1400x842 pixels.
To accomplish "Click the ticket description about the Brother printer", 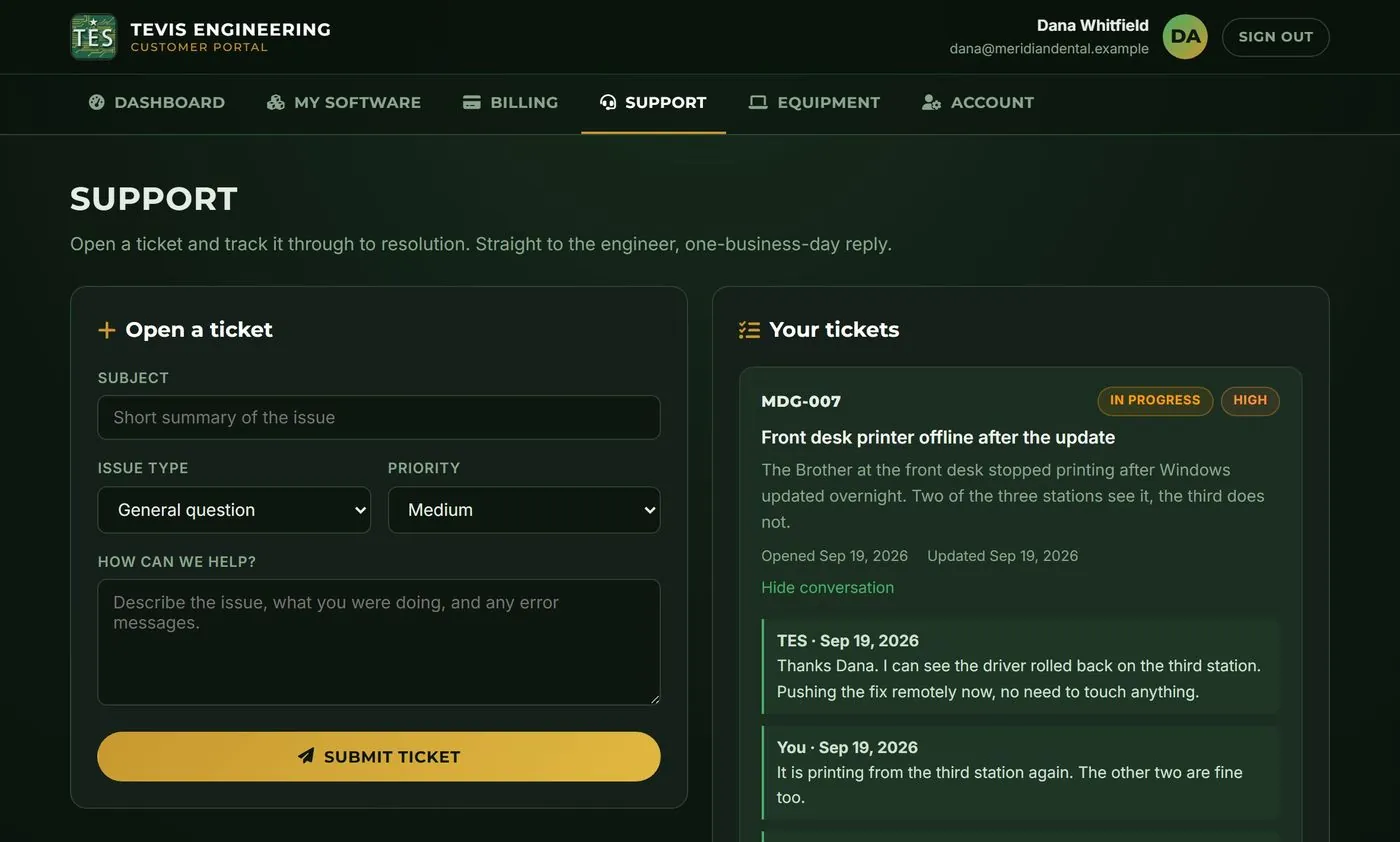I will pos(1013,496).
